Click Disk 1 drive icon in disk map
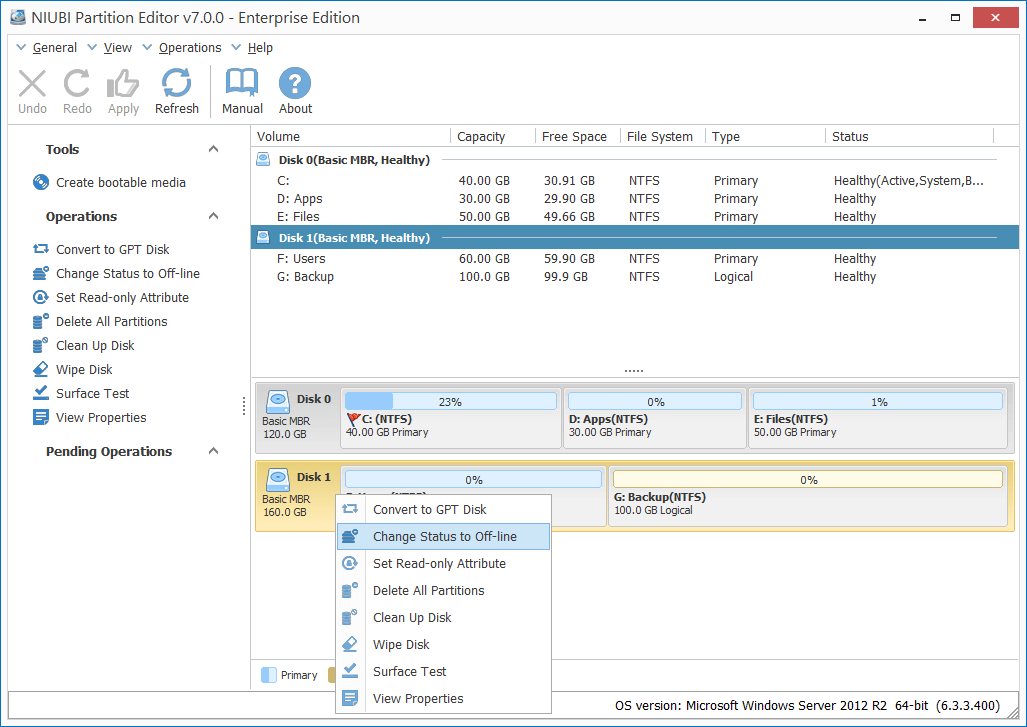This screenshot has width=1027, height=727. tap(278, 479)
